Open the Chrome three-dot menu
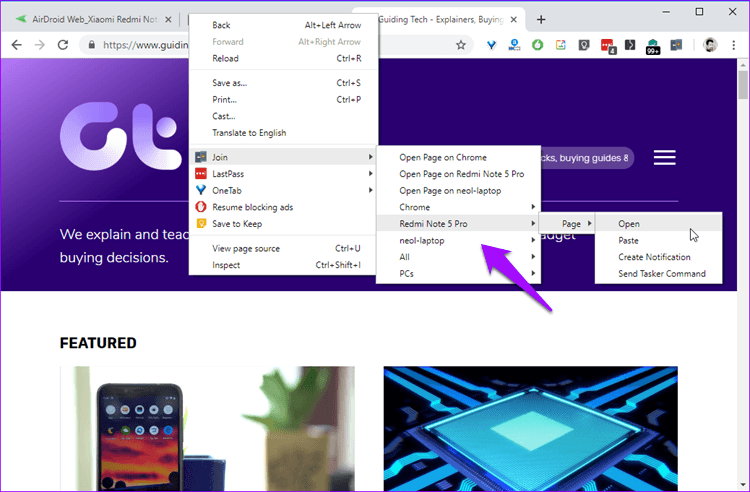 tap(733, 45)
